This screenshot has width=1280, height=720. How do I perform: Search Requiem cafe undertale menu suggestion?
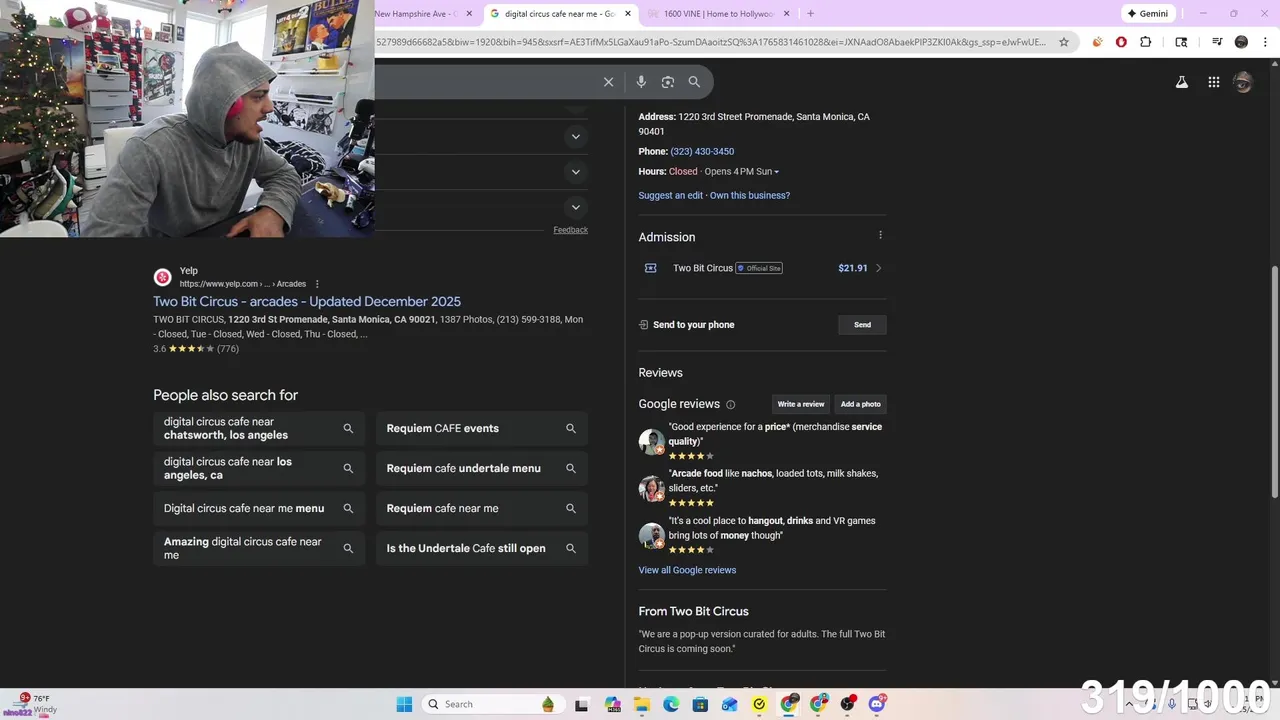coord(482,468)
